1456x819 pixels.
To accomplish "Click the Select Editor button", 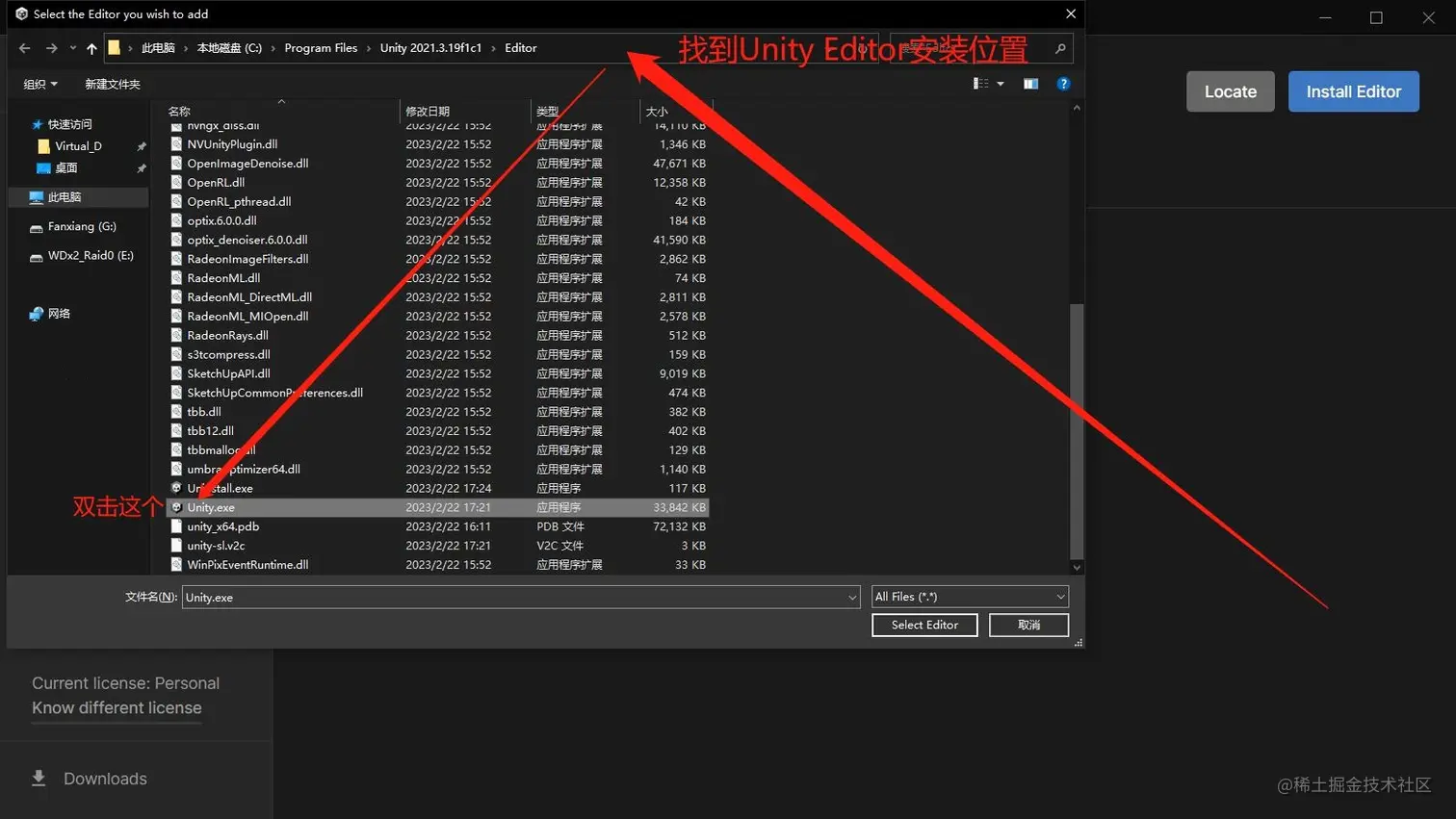I will coord(923,625).
